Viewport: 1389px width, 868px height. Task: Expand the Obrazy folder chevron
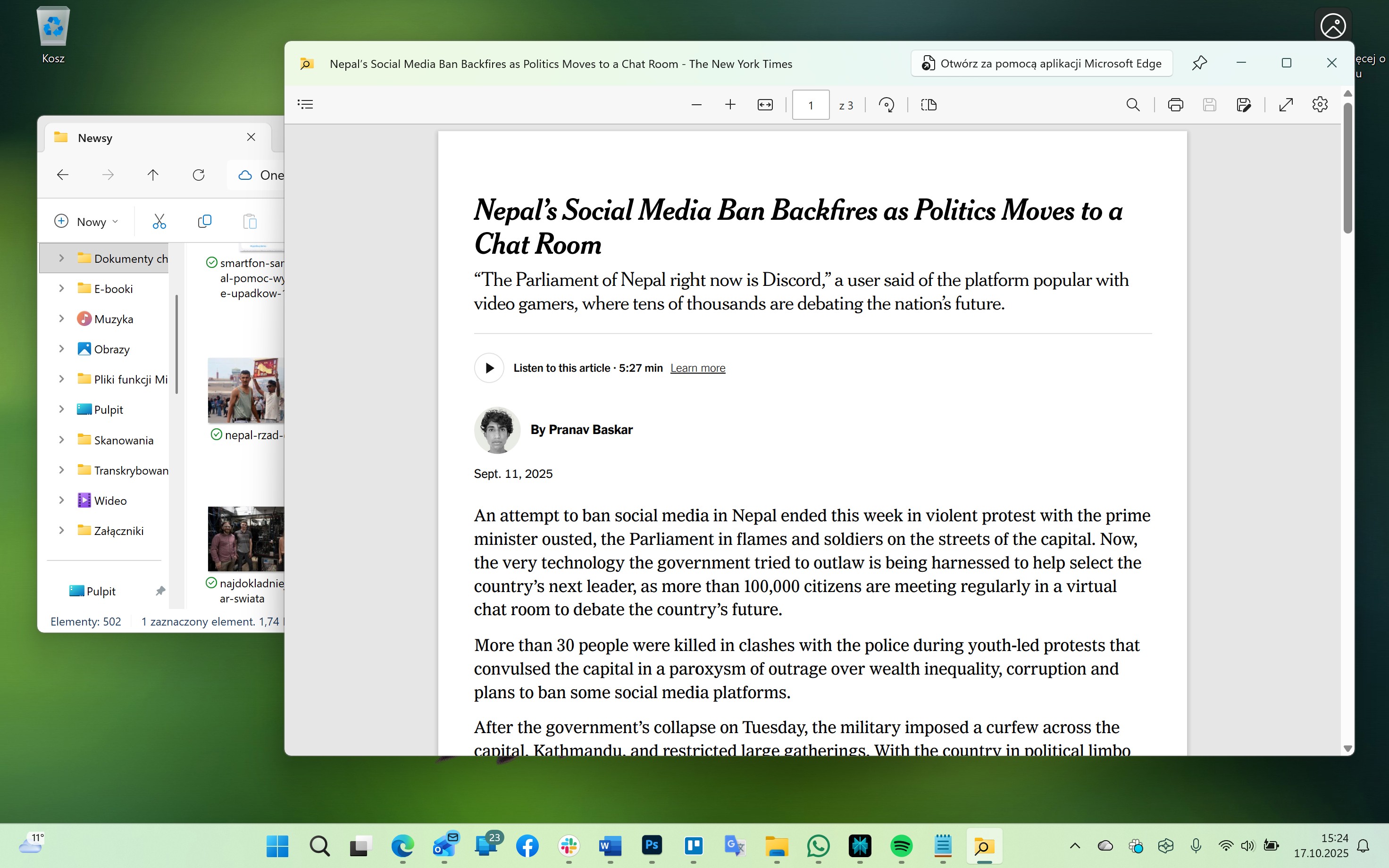[x=61, y=349]
